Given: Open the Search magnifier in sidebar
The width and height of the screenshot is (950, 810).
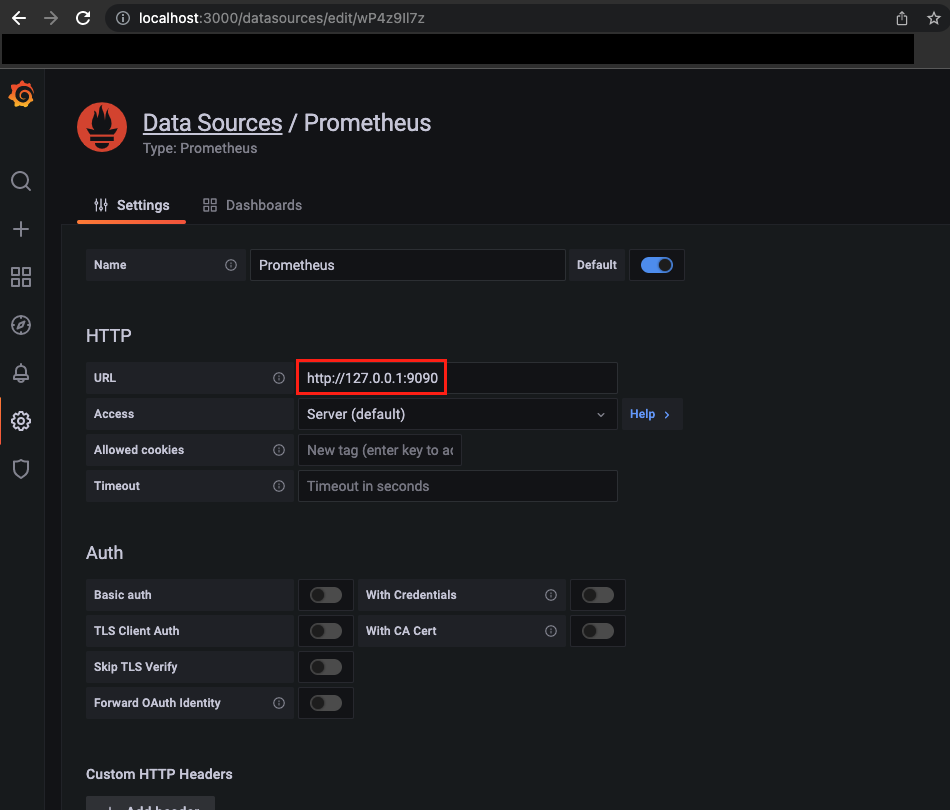Looking at the screenshot, I should (21, 181).
